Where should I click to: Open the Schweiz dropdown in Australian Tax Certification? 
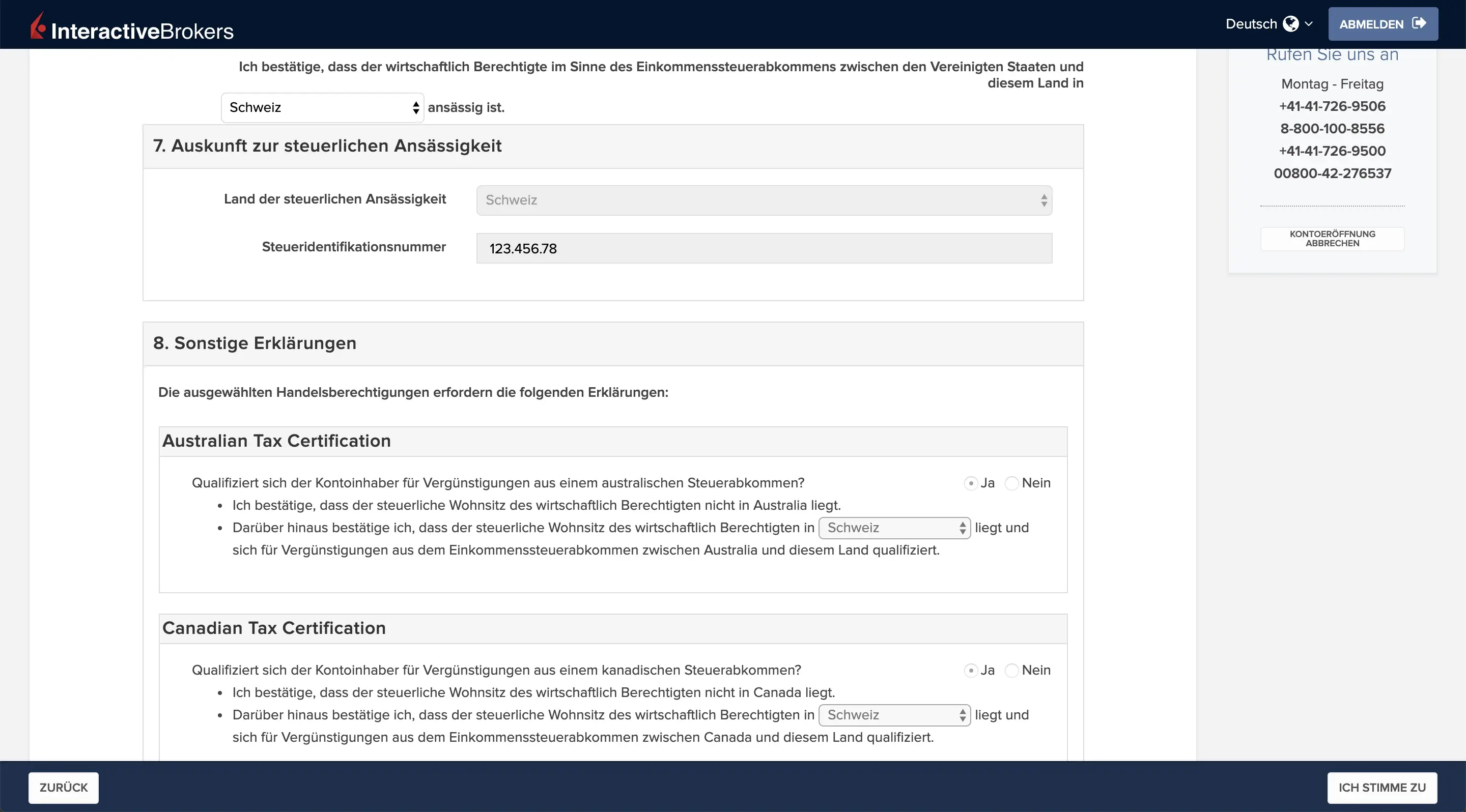pyautogui.click(x=895, y=528)
